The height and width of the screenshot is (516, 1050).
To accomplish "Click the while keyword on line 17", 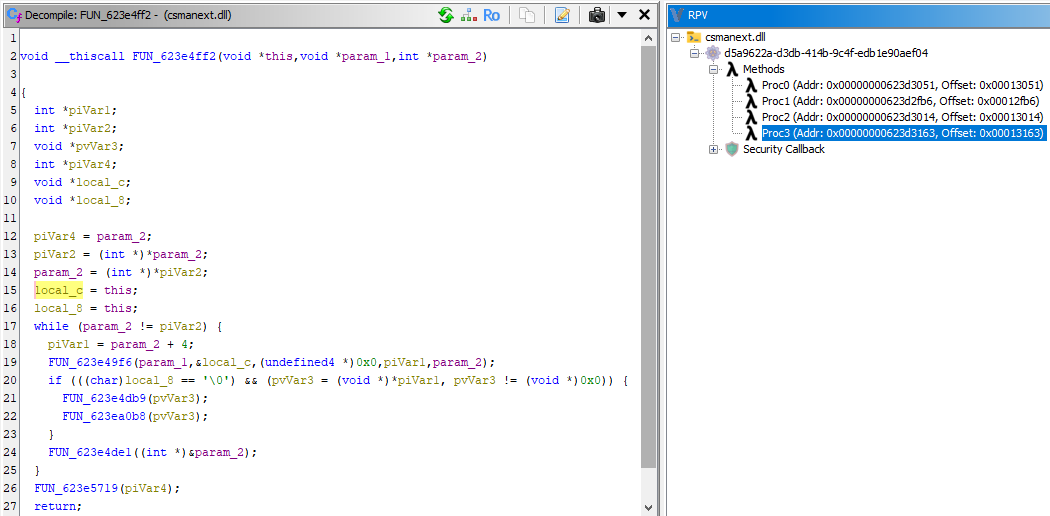I will point(52,327).
